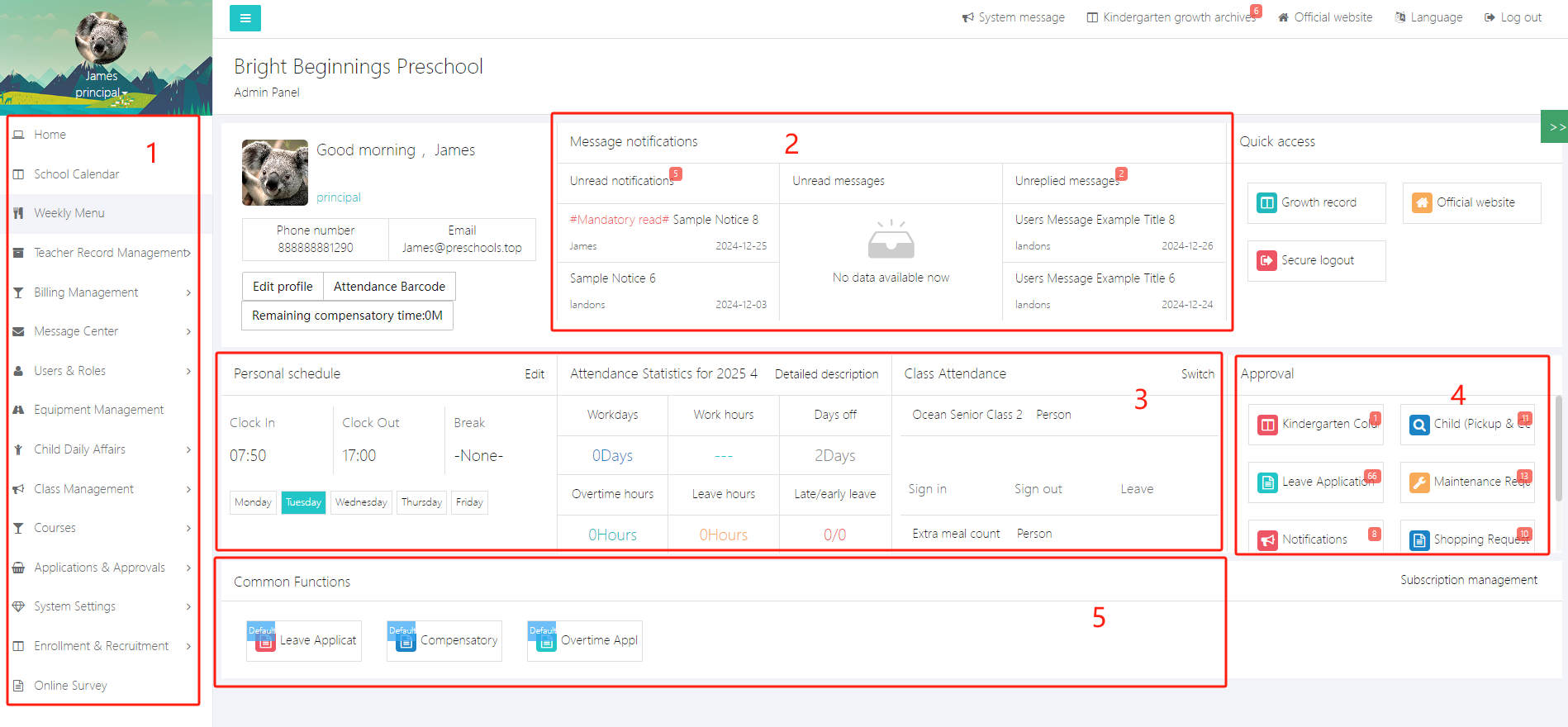The height and width of the screenshot is (727, 1568).
Task: Select Tuesday in personal schedule
Action: tap(303, 502)
